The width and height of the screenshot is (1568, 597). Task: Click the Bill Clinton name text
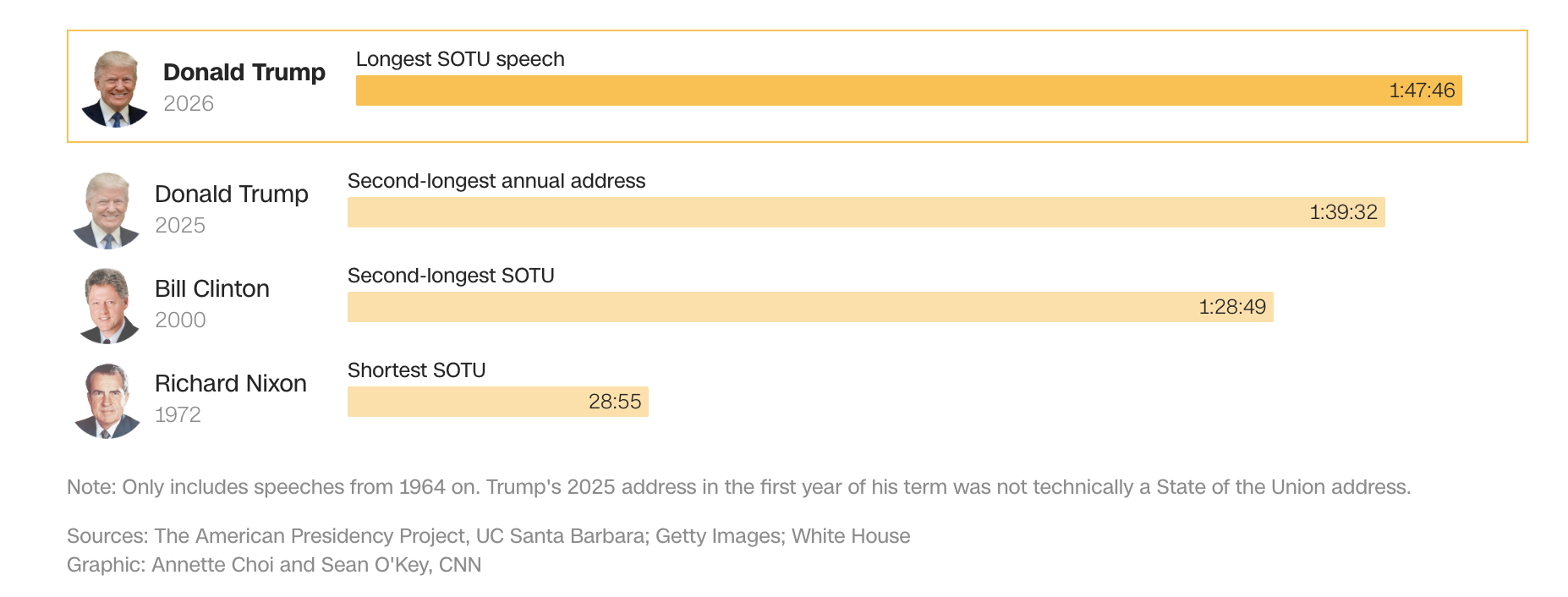click(x=212, y=289)
